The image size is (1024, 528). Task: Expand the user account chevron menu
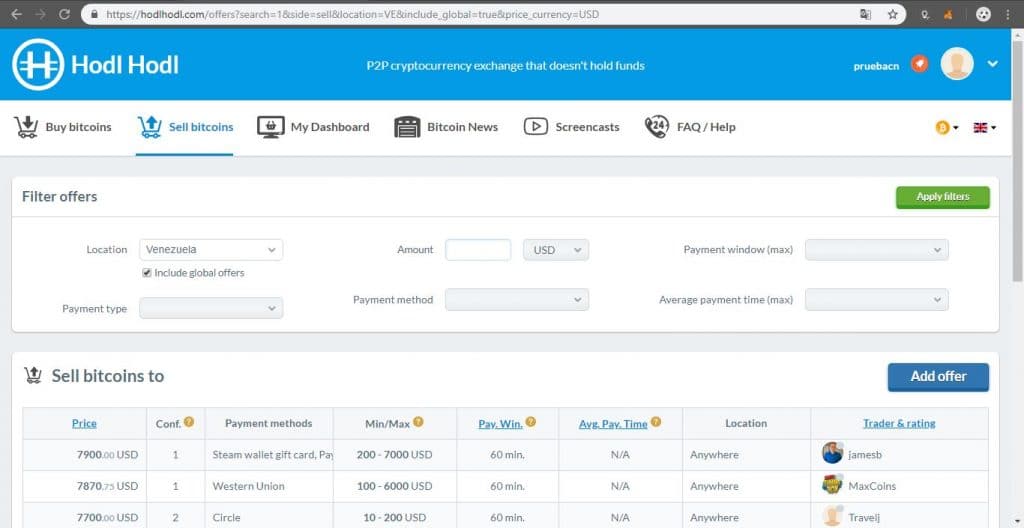[x=993, y=64]
